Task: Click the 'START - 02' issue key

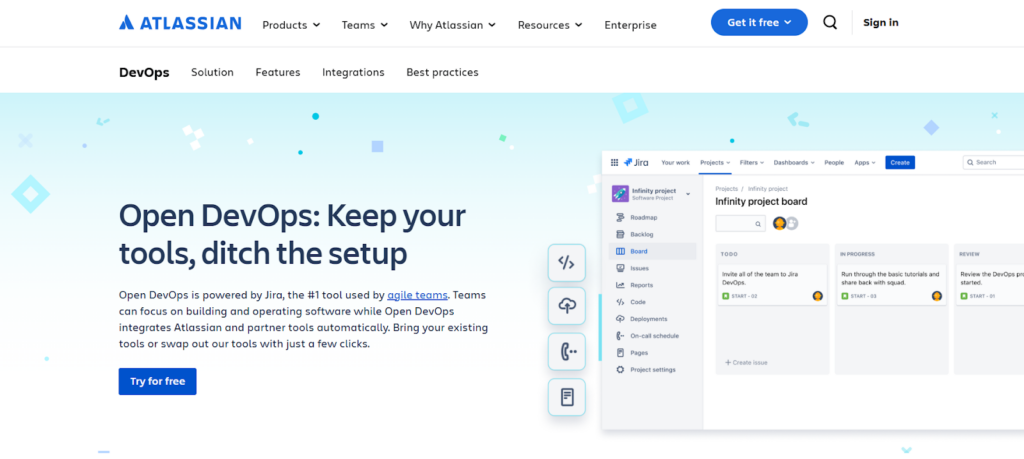Action: [743, 296]
